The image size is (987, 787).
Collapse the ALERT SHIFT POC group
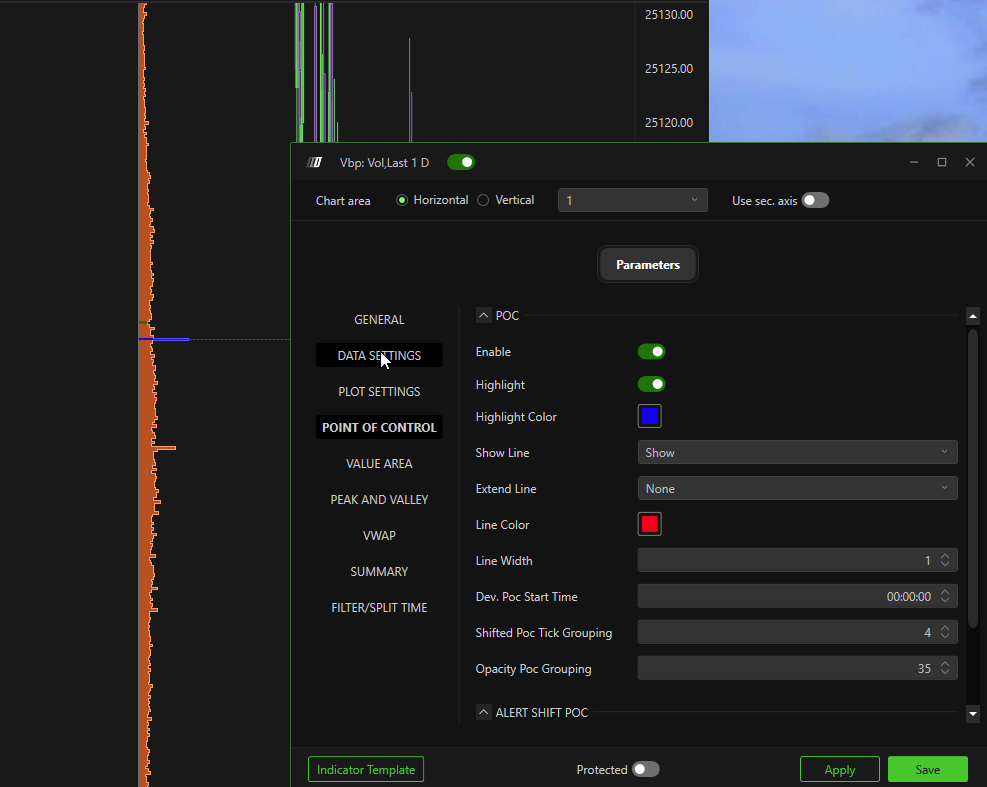[x=483, y=712]
